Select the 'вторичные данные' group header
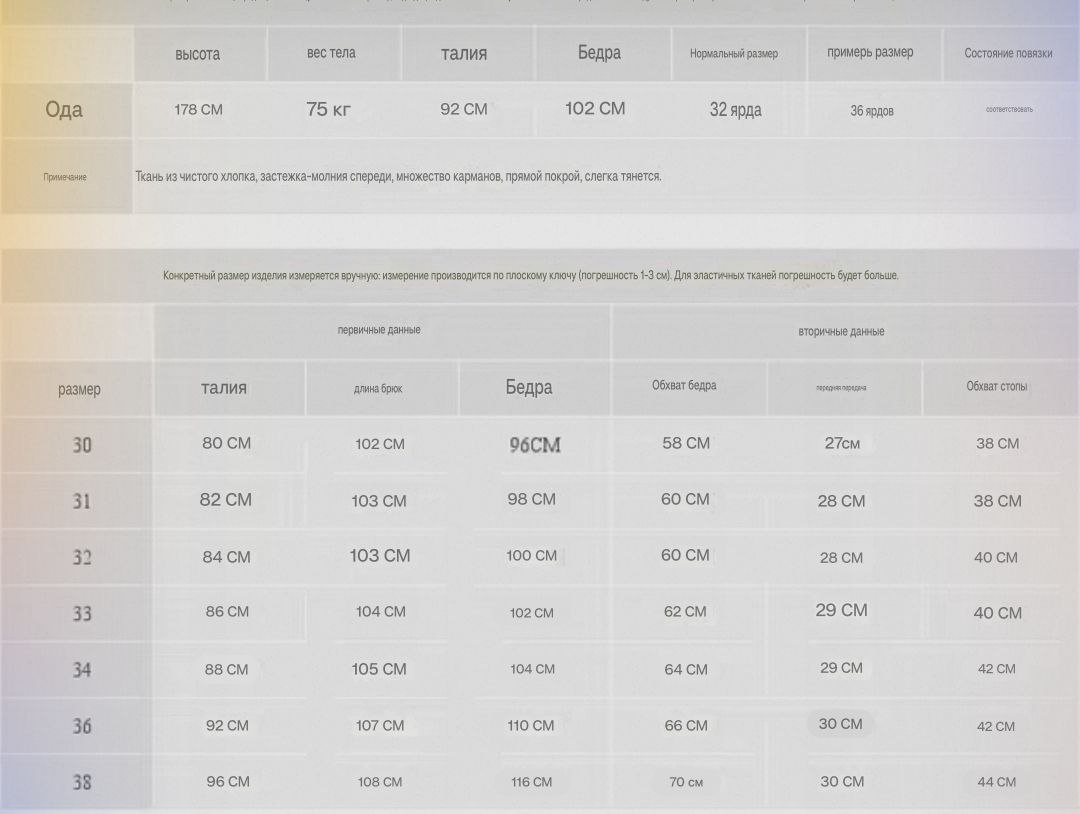This screenshot has width=1080, height=814. coord(841,331)
